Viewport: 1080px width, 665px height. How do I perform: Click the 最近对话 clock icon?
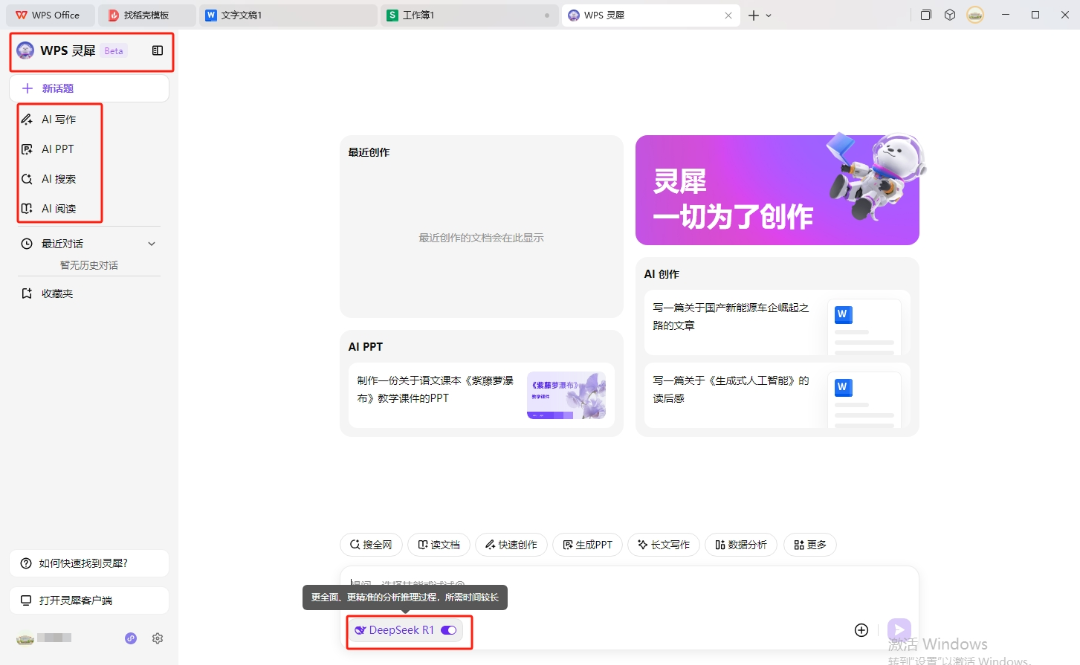click(x=27, y=244)
